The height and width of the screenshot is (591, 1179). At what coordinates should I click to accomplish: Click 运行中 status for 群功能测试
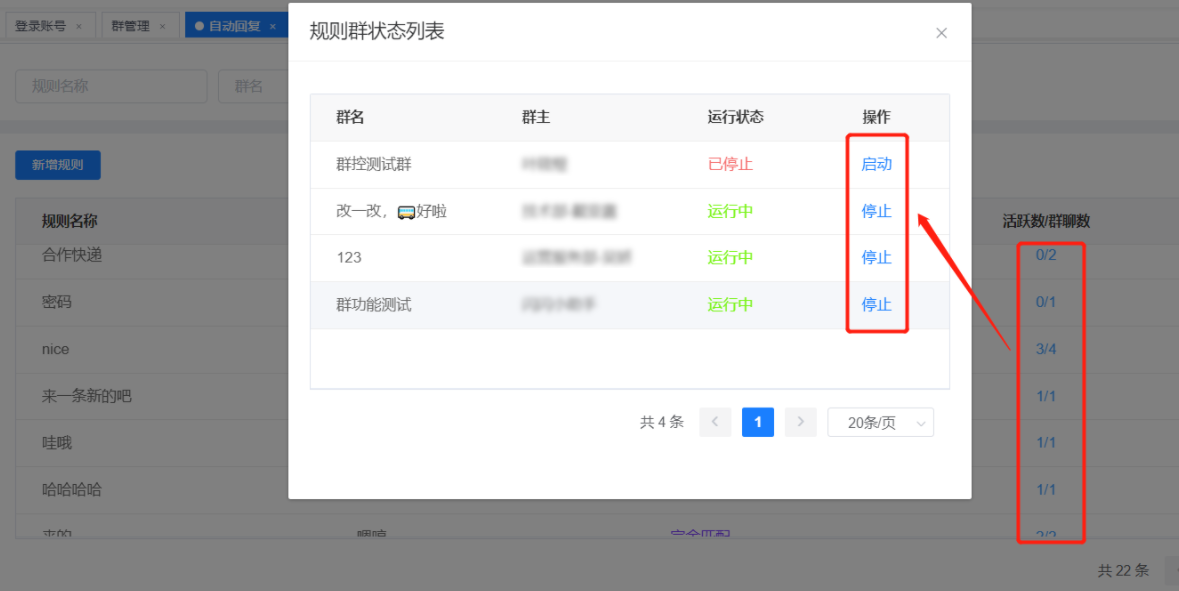click(730, 305)
